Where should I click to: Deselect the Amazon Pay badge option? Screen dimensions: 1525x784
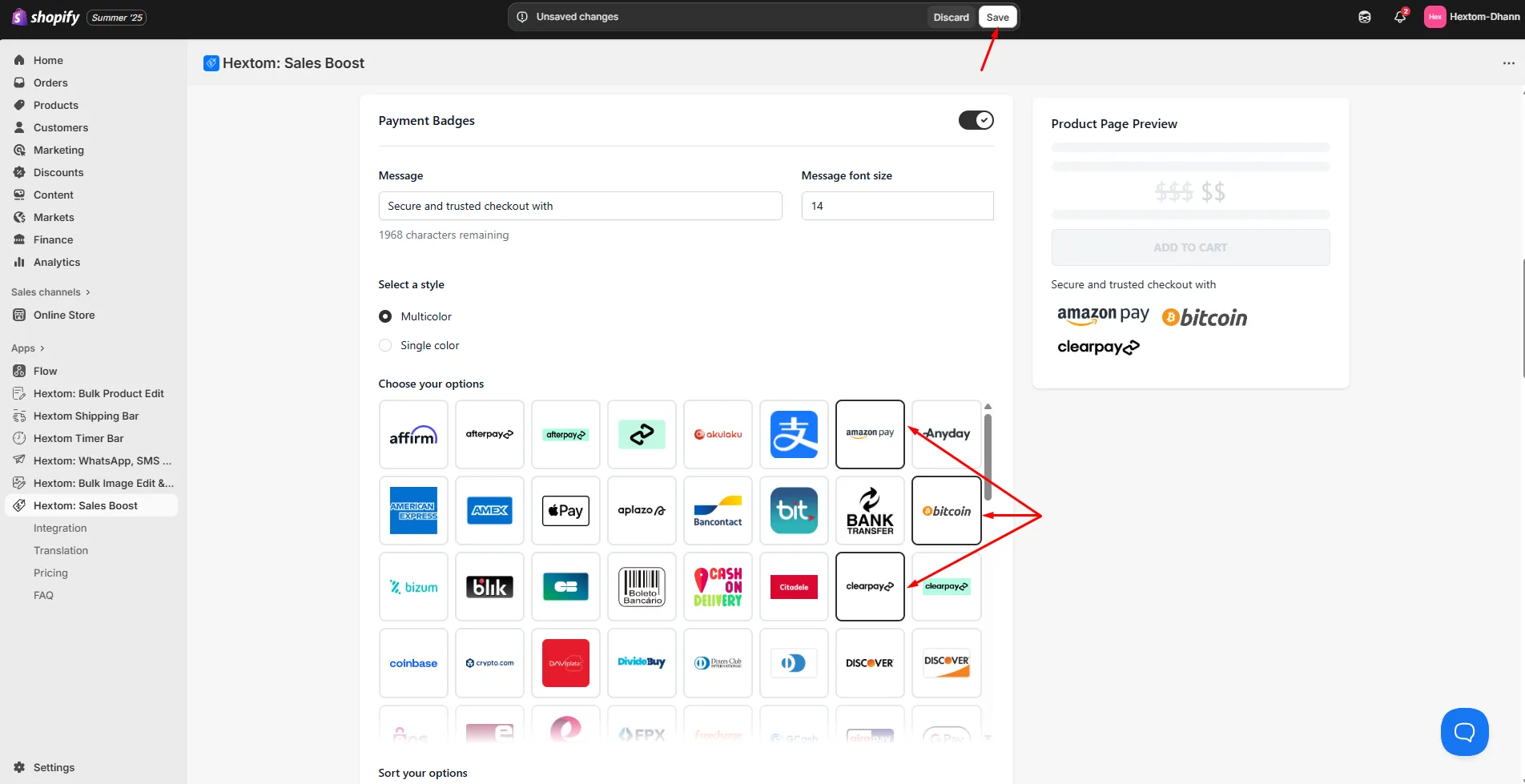tap(870, 434)
